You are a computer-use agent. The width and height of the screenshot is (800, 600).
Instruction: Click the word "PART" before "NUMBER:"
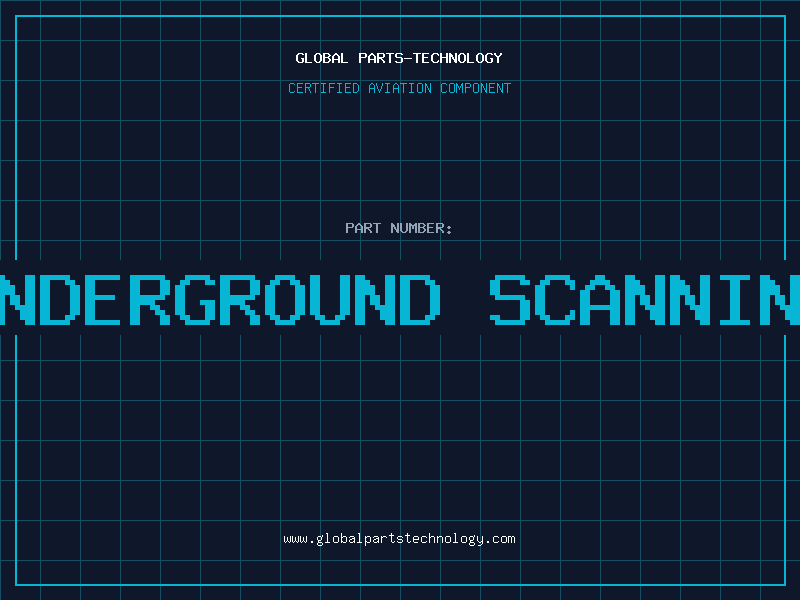click(363, 228)
